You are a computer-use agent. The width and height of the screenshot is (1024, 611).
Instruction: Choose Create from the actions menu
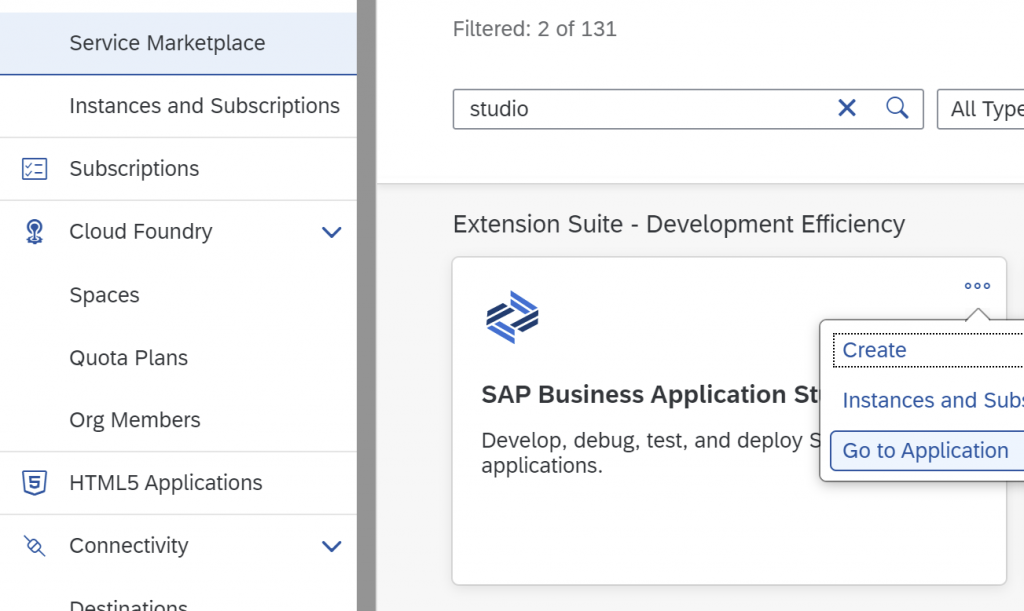click(874, 351)
